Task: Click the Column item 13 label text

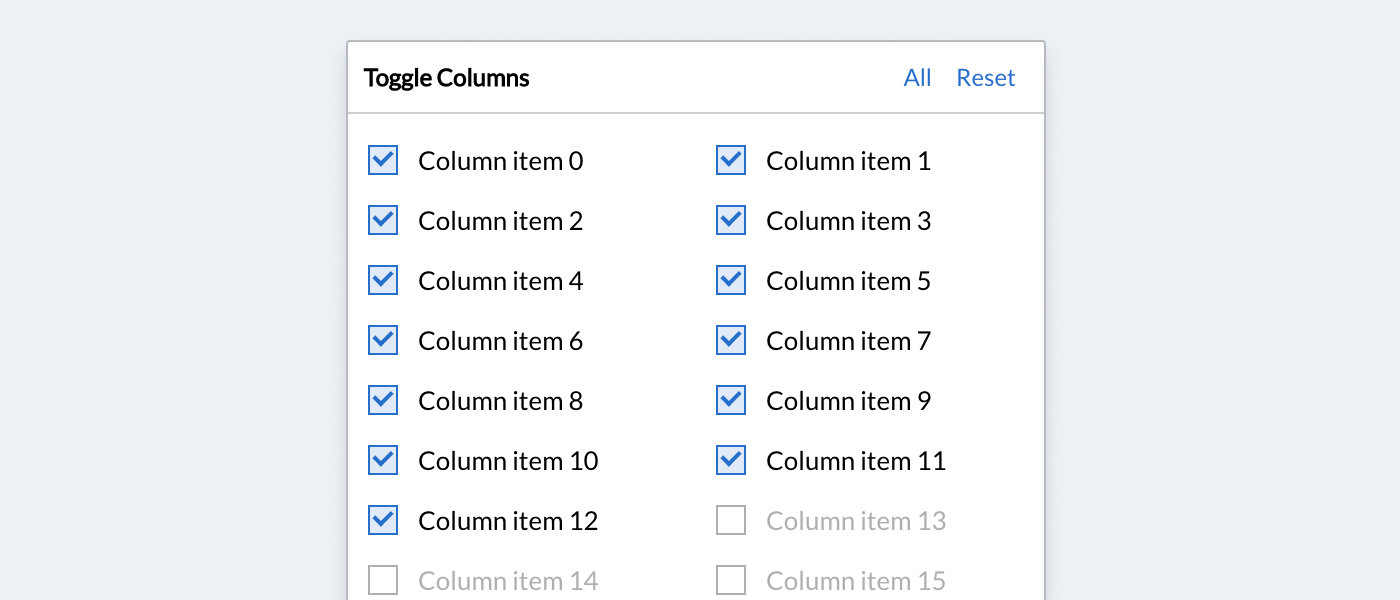Action: click(856, 521)
